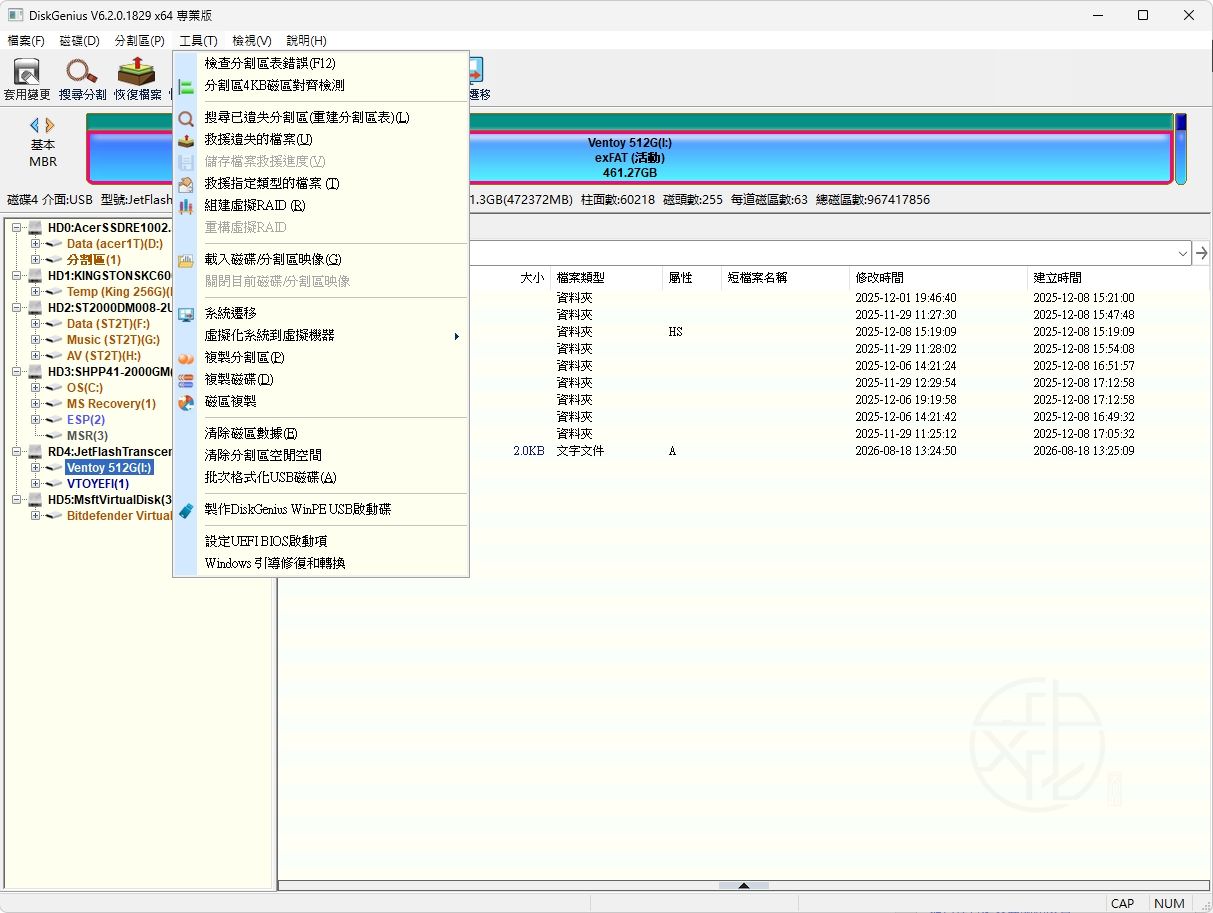This screenshot has width=1213, height=913.
Task: Select the folder row with HS attribute
Action: (x=743, y=332)
